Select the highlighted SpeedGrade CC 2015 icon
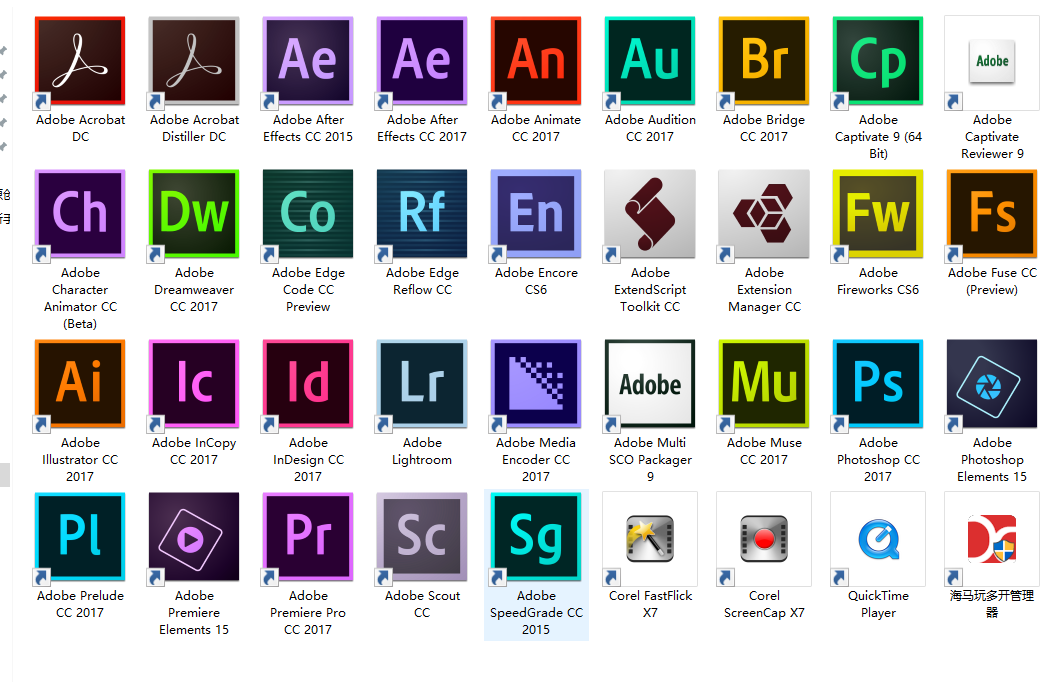1057x682 pixels. click(x=536, y=537)
